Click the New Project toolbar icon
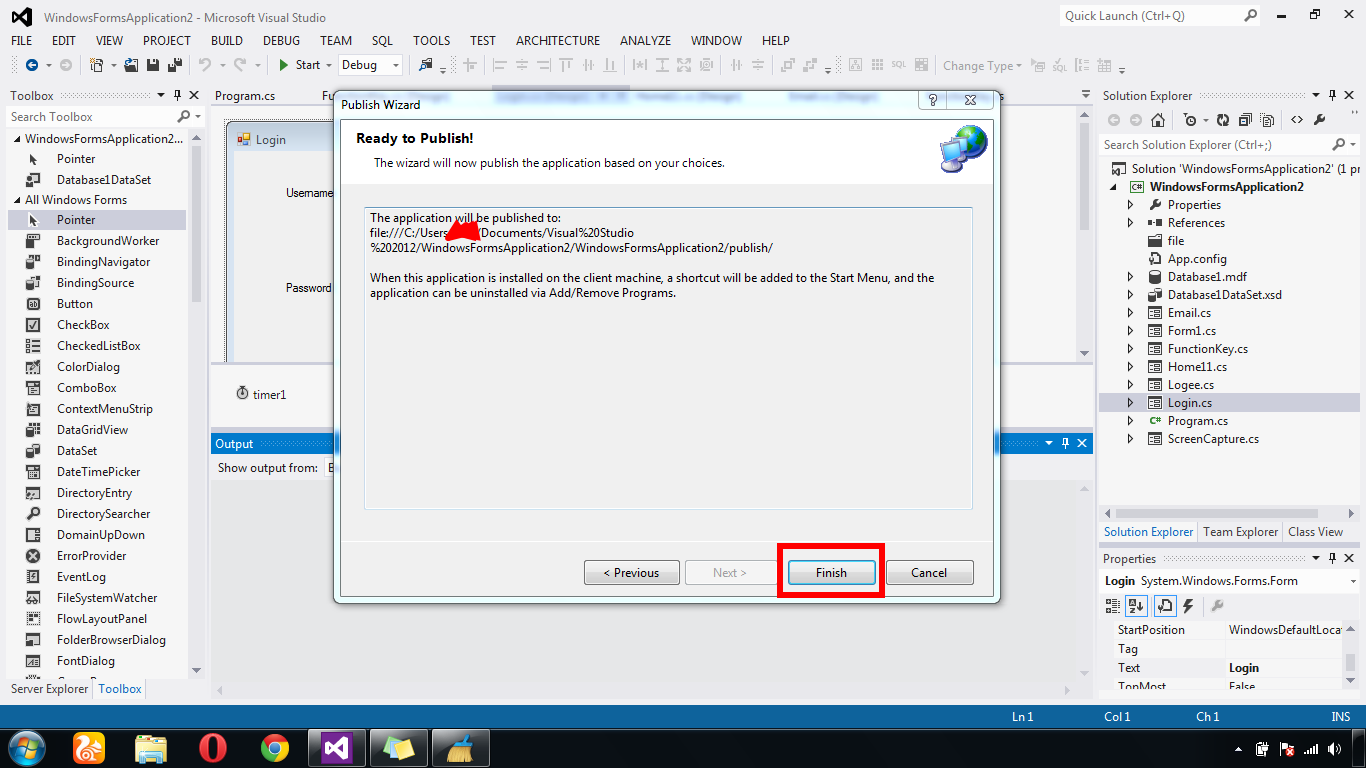The image size is (1366, 768). coord(96,65)
